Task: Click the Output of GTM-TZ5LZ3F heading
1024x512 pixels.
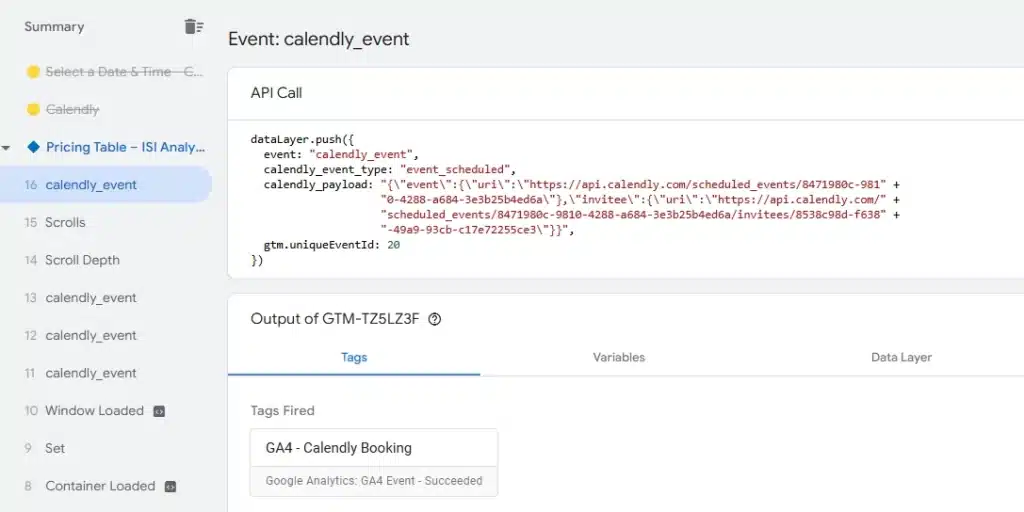Action: click(x=335, y=319)
